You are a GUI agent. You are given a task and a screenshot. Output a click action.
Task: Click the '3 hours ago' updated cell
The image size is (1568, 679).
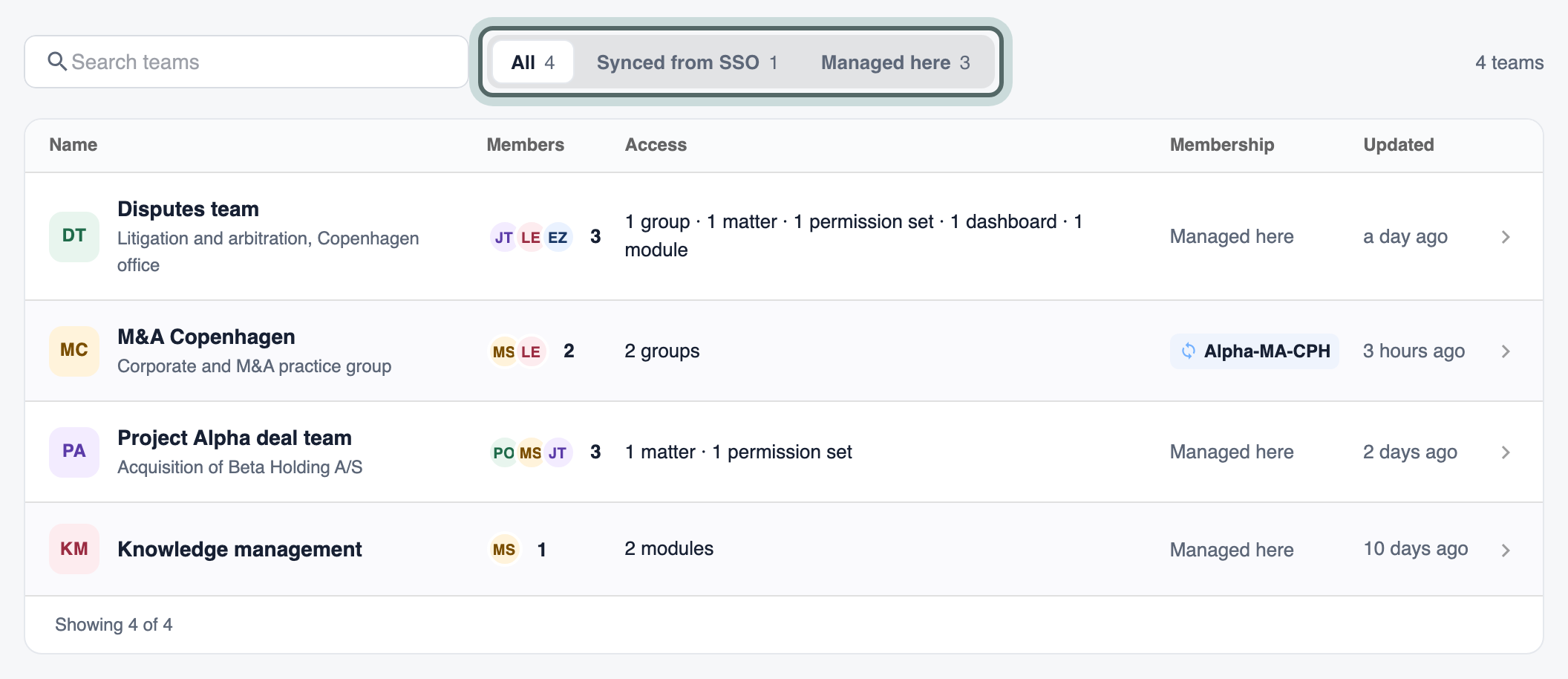[1414, 351]
